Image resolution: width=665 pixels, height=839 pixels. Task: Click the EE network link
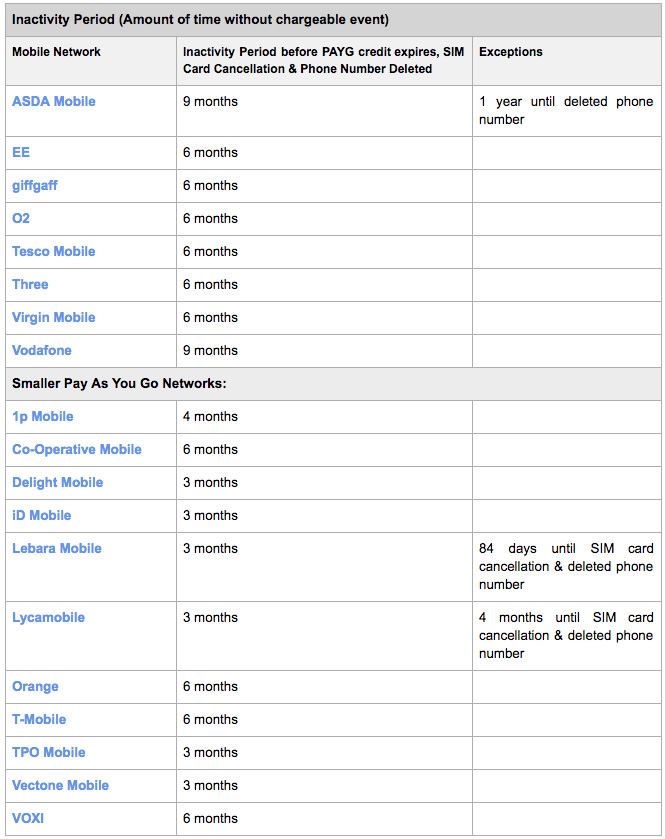21,152
